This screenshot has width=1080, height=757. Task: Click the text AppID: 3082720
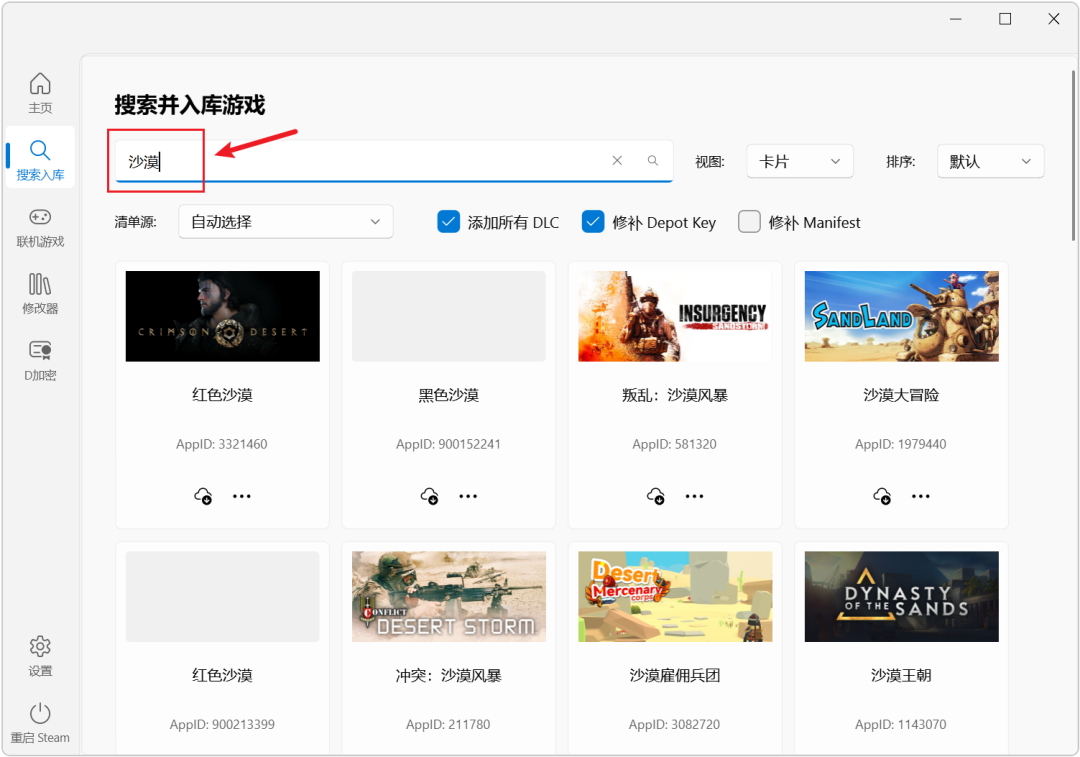coord(674,725)
